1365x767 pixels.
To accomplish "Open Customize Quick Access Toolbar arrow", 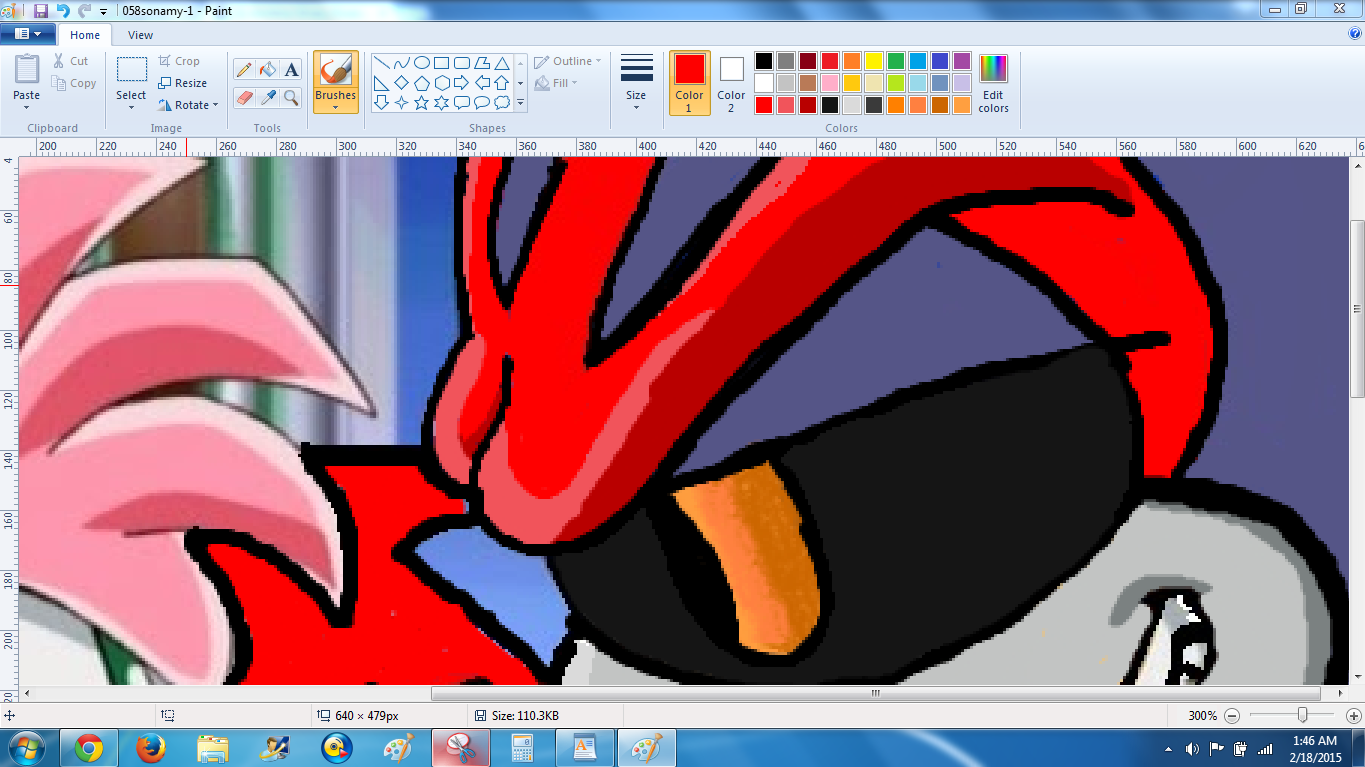I will (x=104, y=11).
